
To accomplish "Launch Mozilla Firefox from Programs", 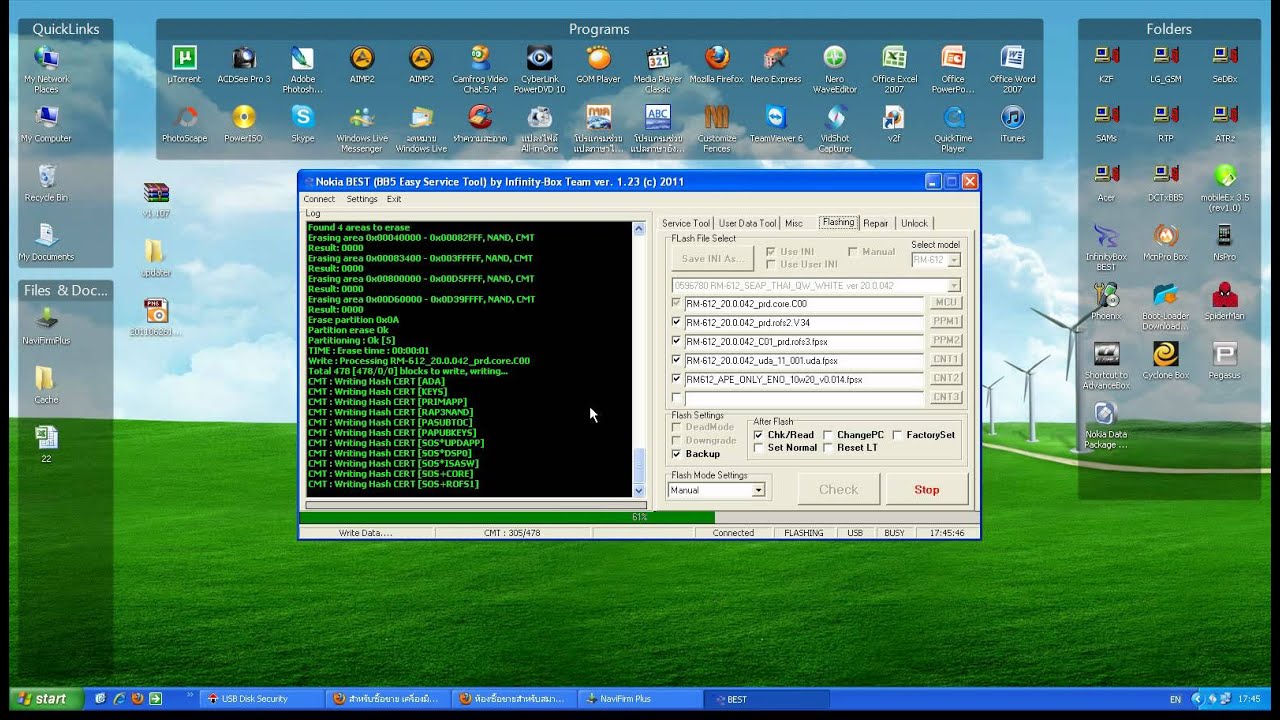I will [x=716, y=58].
